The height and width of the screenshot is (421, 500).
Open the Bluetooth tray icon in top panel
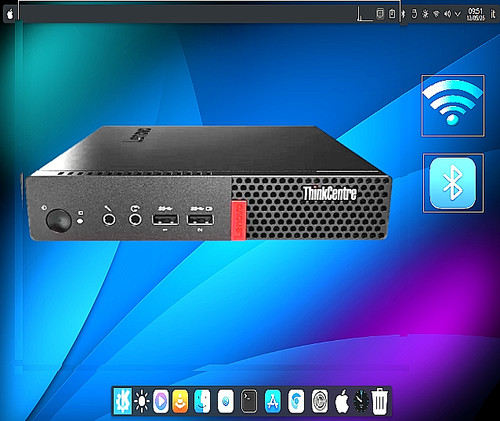coord(403,14)
